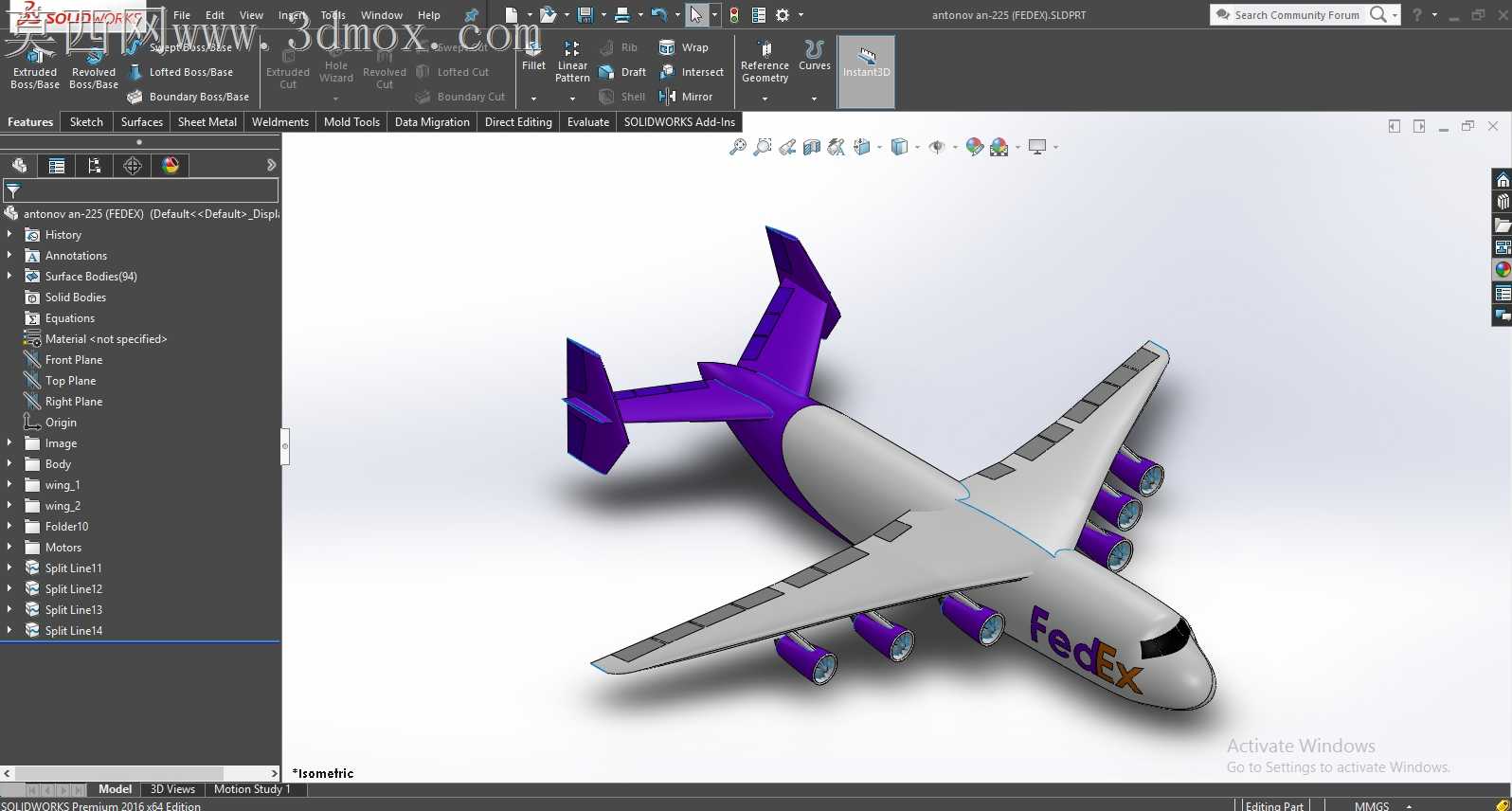Open the Options gear icon
Image resolution: width=1512 pixels, height=811 pixels.
click(x=783, y=15)
